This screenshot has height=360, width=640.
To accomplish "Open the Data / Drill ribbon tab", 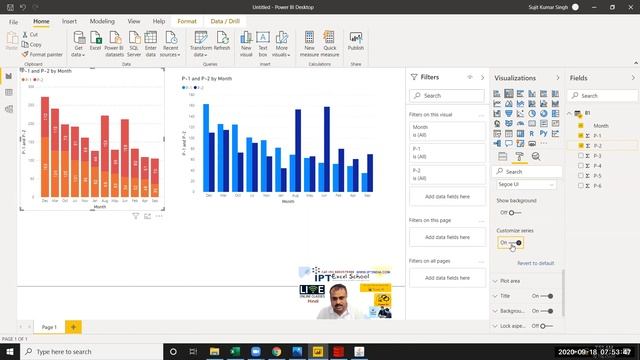I will pyautogui.click(x=225, y=21).
